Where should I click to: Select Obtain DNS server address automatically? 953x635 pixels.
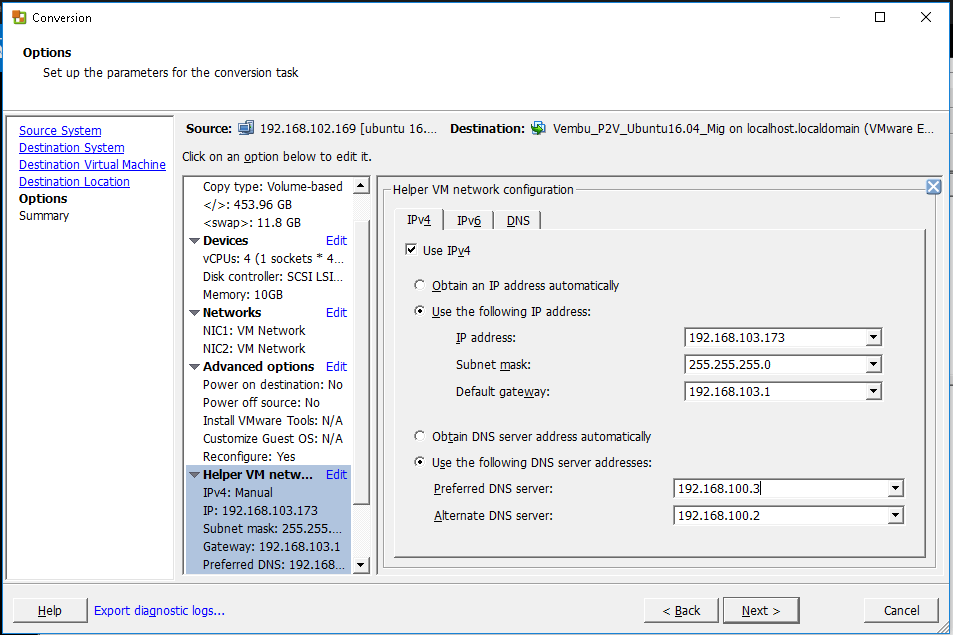[x=419, y=436]
